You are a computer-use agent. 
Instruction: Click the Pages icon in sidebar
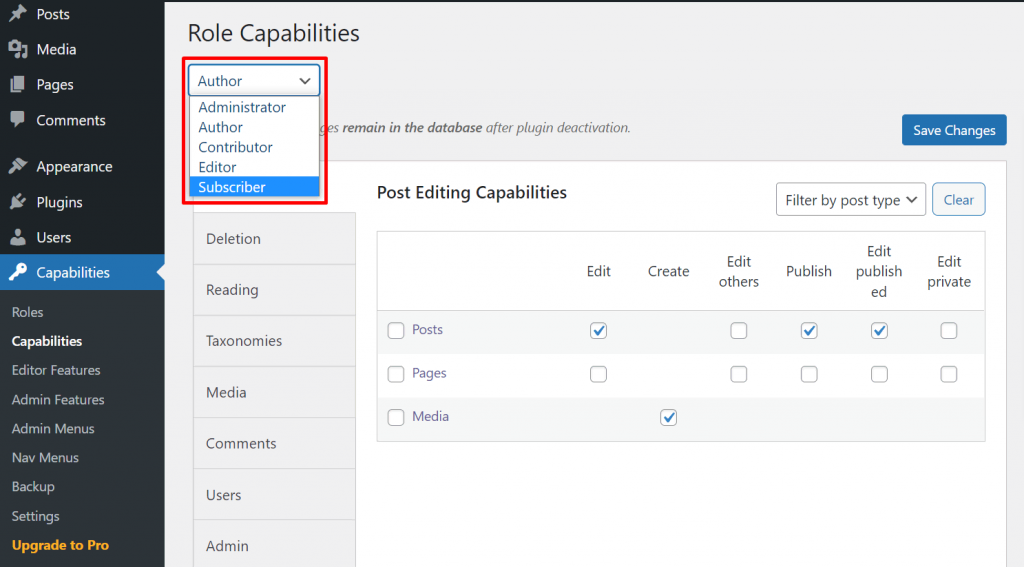17,85
